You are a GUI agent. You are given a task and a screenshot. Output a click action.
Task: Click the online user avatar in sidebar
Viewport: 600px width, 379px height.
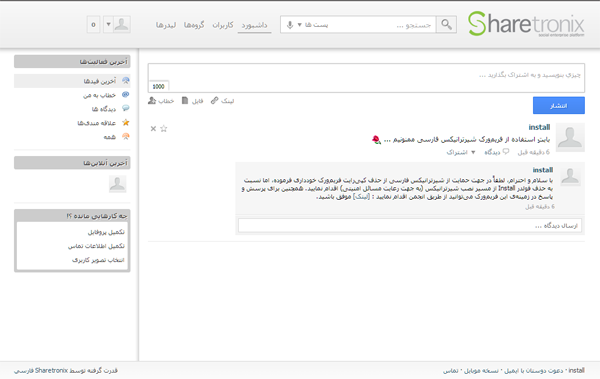pos(117,184)
